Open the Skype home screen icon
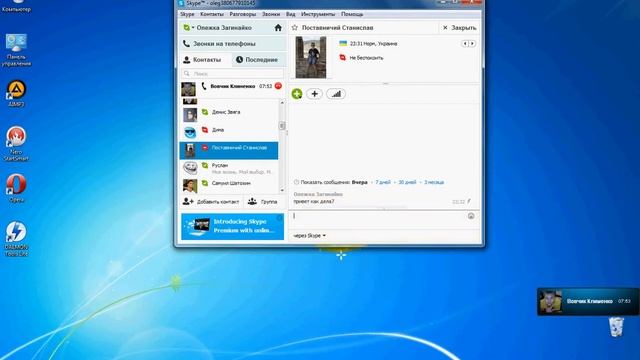The height and width of the screenshot is (360, 640). point(278,28)
